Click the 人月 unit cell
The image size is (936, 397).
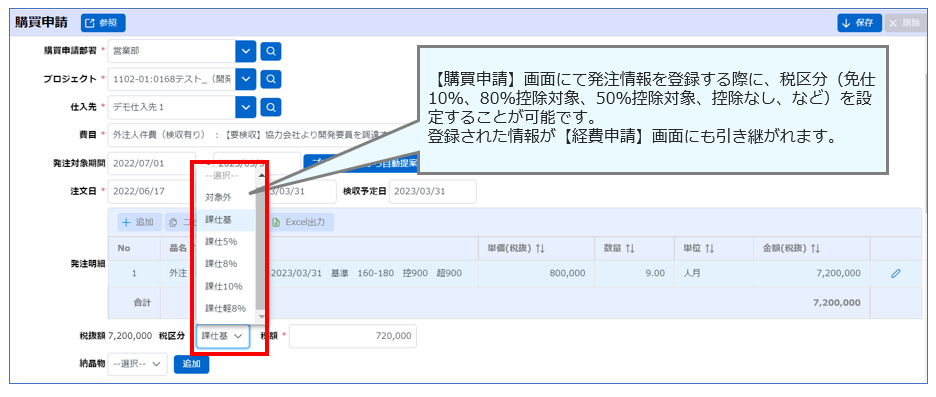[x=714, y=273]
